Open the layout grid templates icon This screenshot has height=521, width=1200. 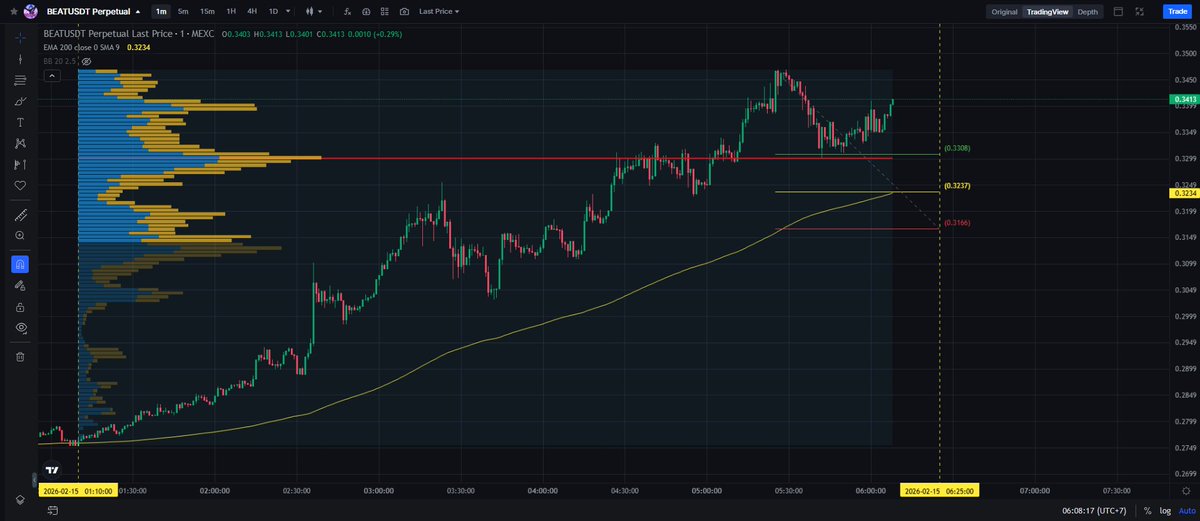[x=384, y=11]
